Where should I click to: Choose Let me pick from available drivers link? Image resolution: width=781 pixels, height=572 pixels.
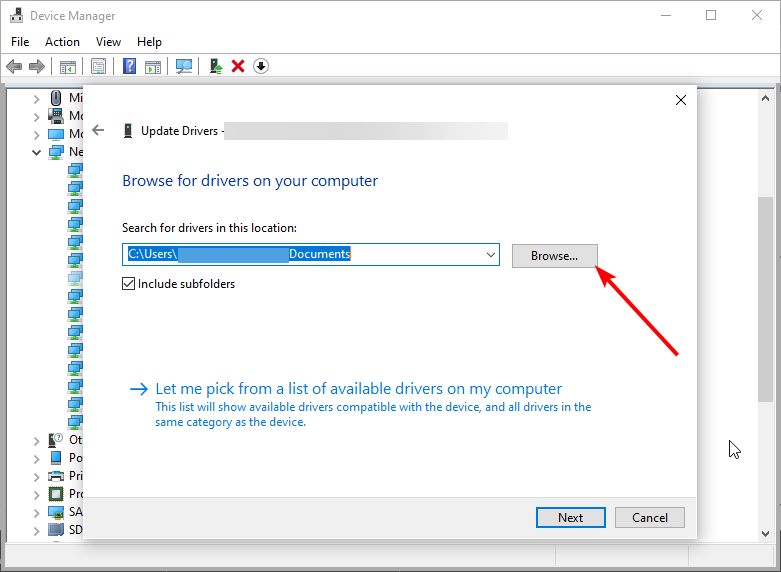click(x=359, y=389)
